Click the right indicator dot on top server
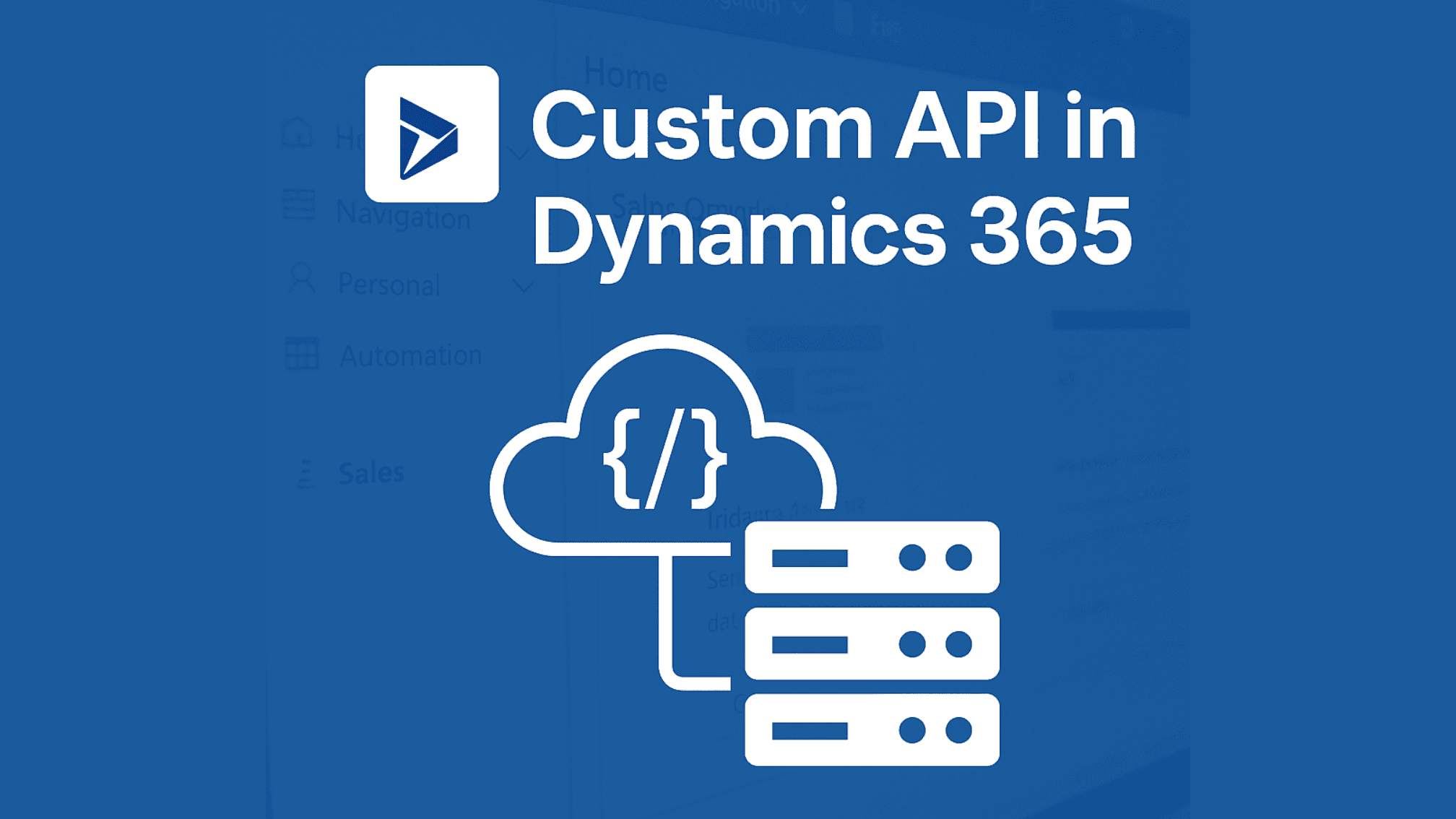The height and width of the screenshot is (819, 1456). coord(958,558)
